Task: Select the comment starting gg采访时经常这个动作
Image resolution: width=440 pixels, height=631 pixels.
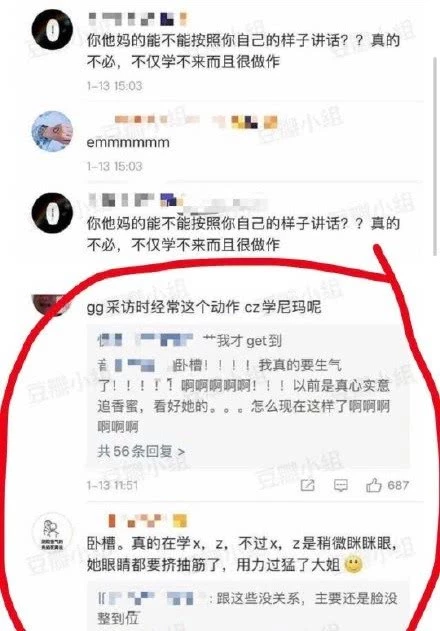Action: [x=204, y=307]
